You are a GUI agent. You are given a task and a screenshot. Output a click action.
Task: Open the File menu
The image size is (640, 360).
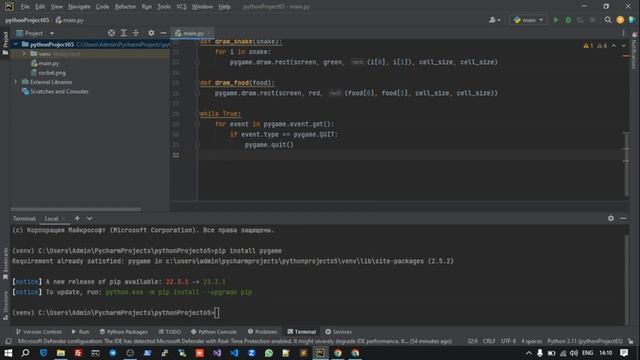pyautogui.click(x=25, y=7)
